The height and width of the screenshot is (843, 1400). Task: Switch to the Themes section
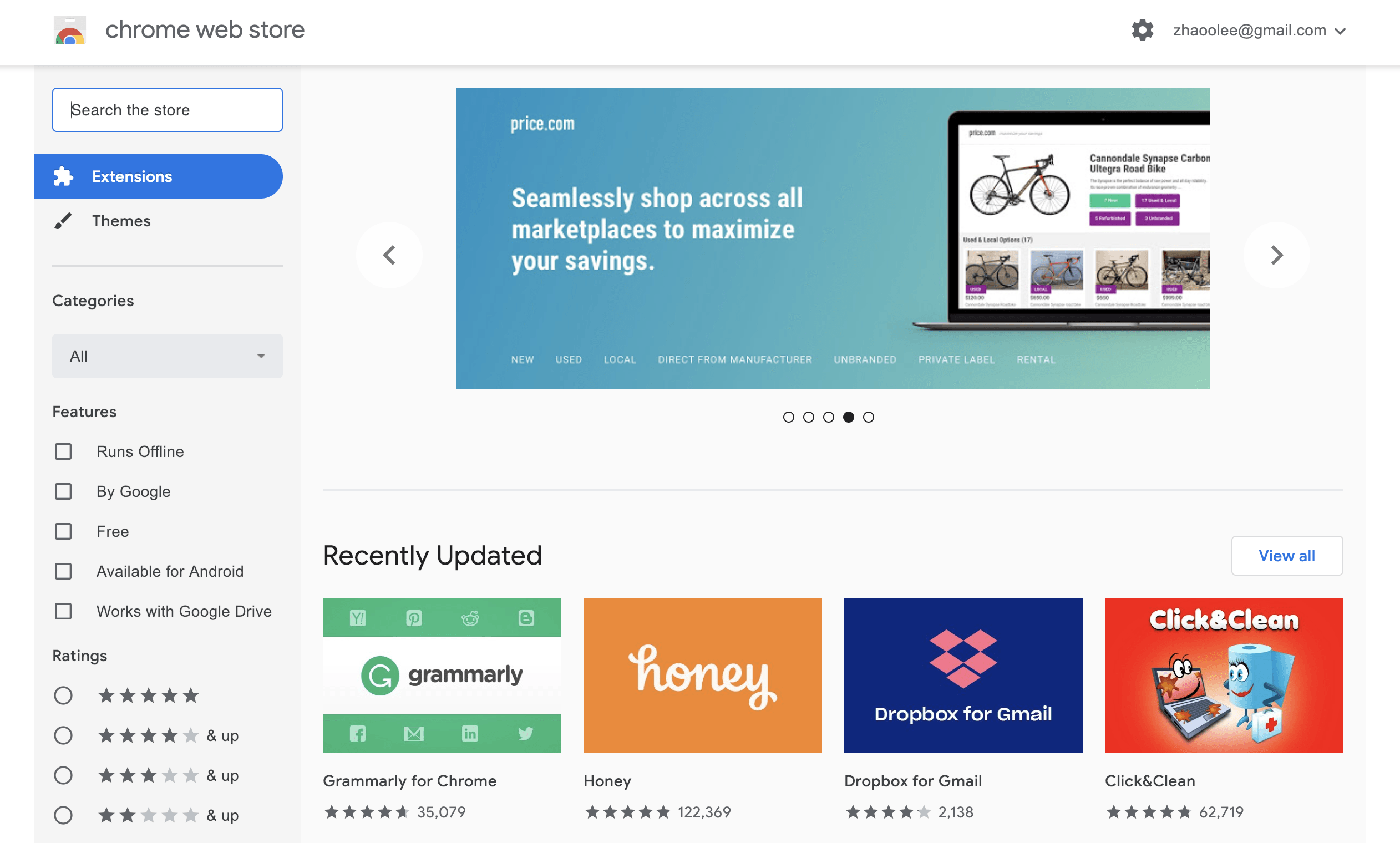[x=121, y=221]
